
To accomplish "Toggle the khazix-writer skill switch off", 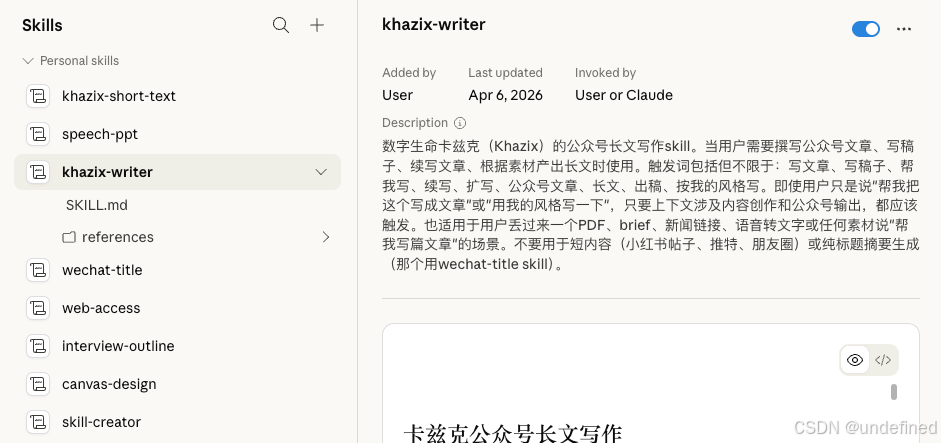I will tap(866, 29).
